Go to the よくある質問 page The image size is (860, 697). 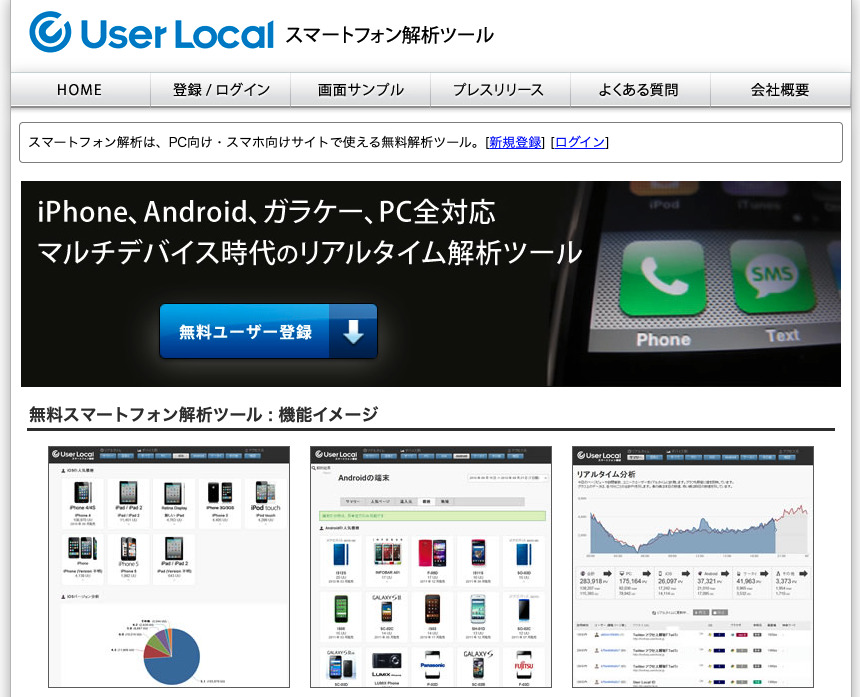click(x=639, y=89)
